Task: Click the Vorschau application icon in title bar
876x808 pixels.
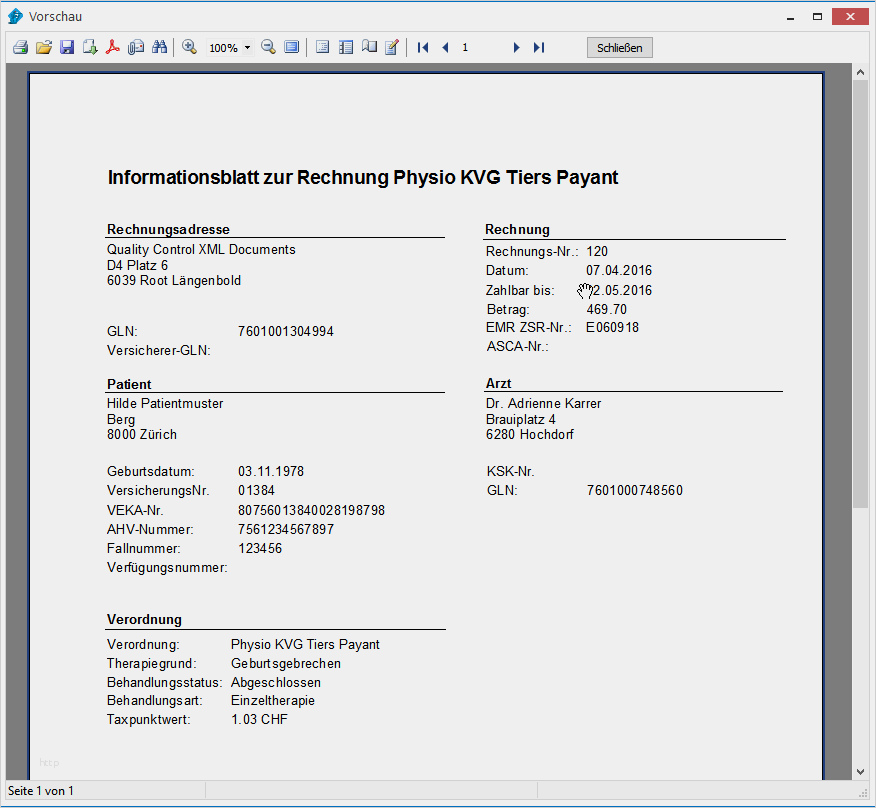Action: tap(15, 16)
